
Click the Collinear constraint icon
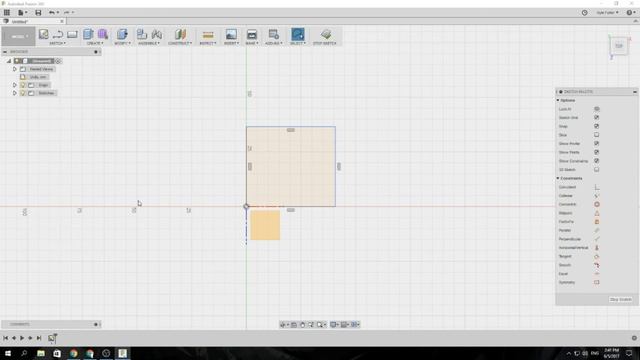tap(596, 196)
